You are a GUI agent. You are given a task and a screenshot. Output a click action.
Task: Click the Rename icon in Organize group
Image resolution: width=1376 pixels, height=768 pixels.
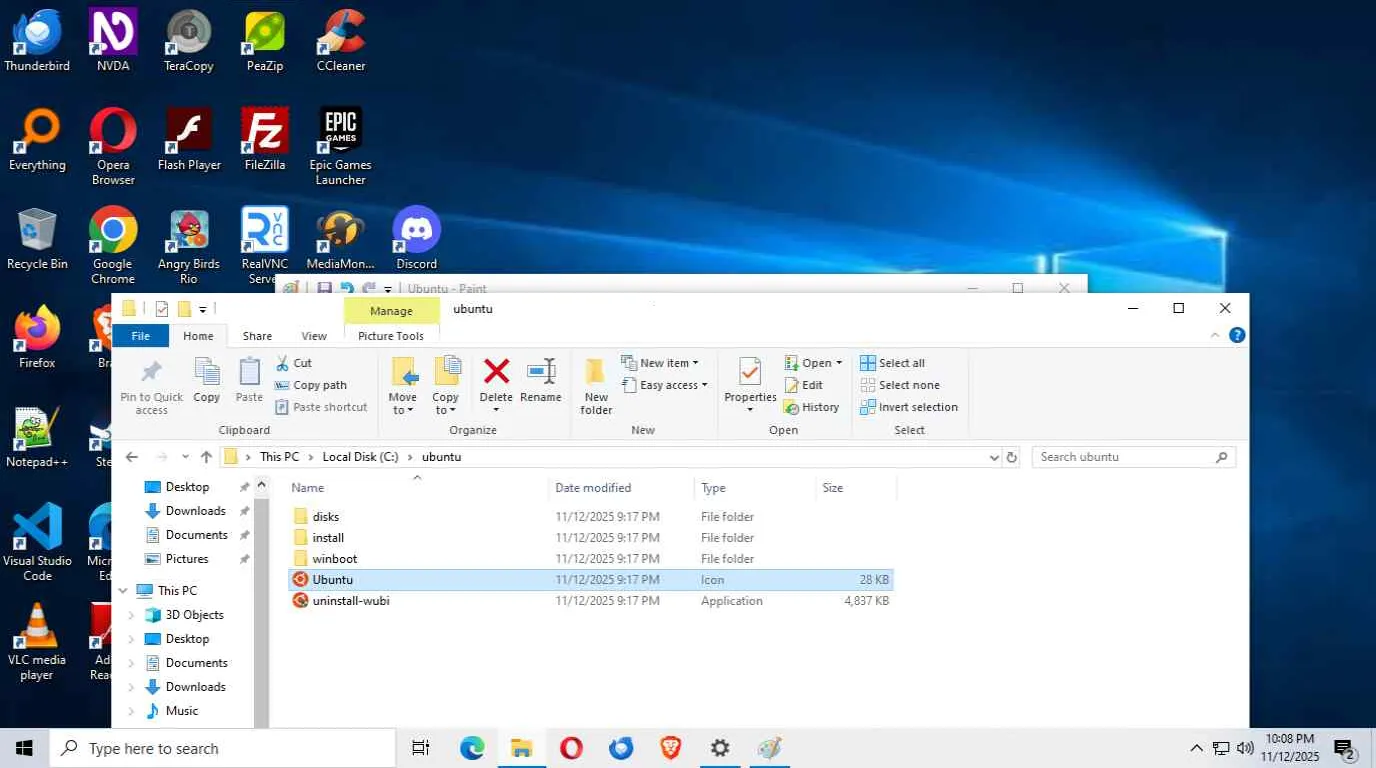pyautogui.click(x=541, y=372)
